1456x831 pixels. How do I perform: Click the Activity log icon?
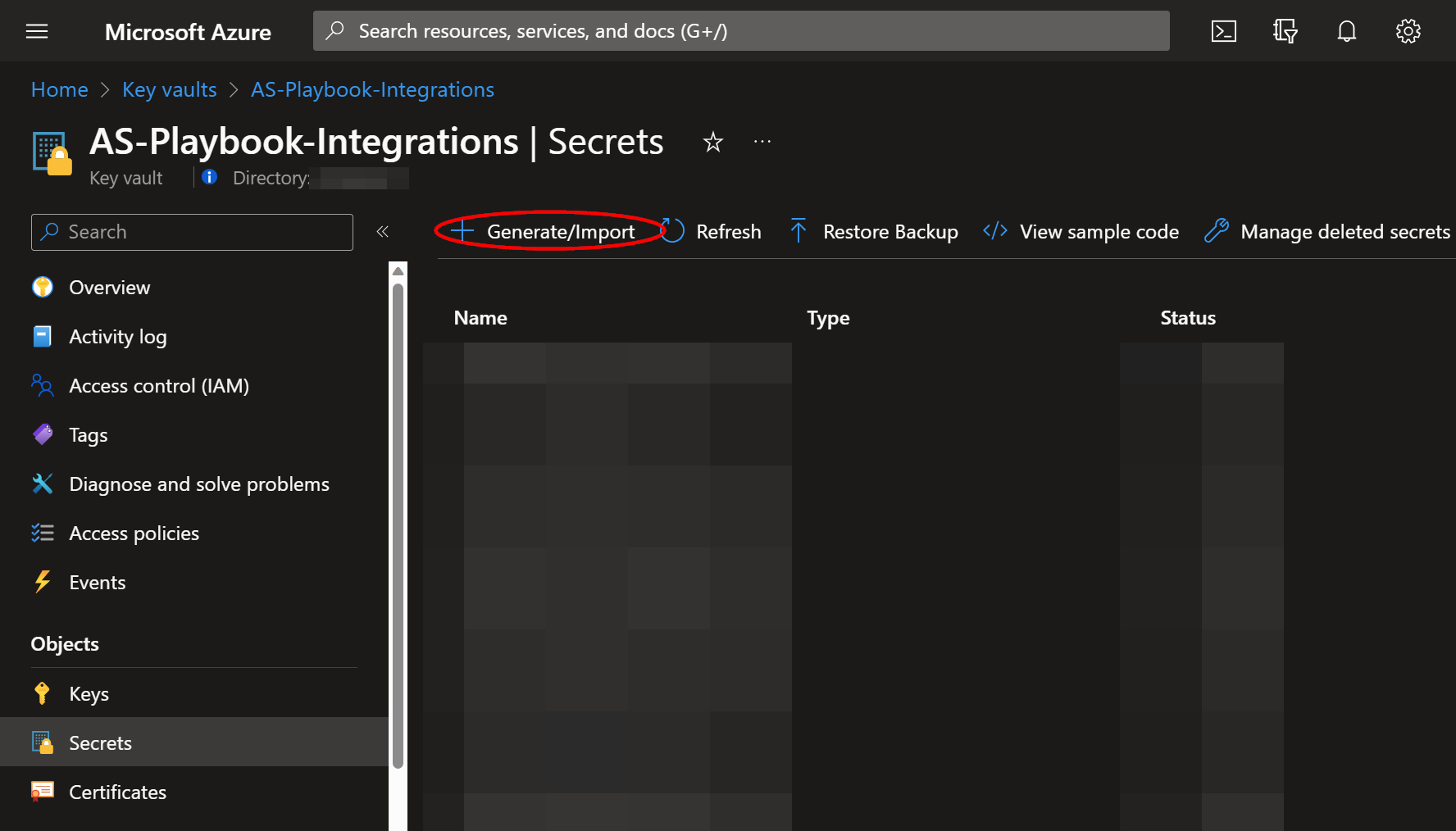pyautogui.click(x=43, y=336)
